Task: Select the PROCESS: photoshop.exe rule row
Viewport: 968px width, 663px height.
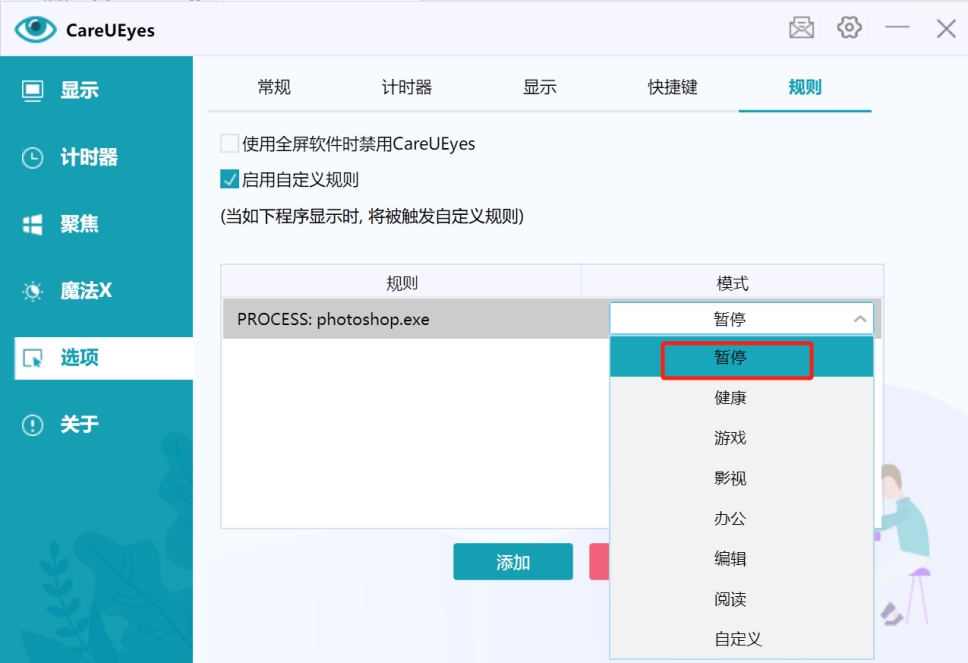Action: [x=400, y=318]
